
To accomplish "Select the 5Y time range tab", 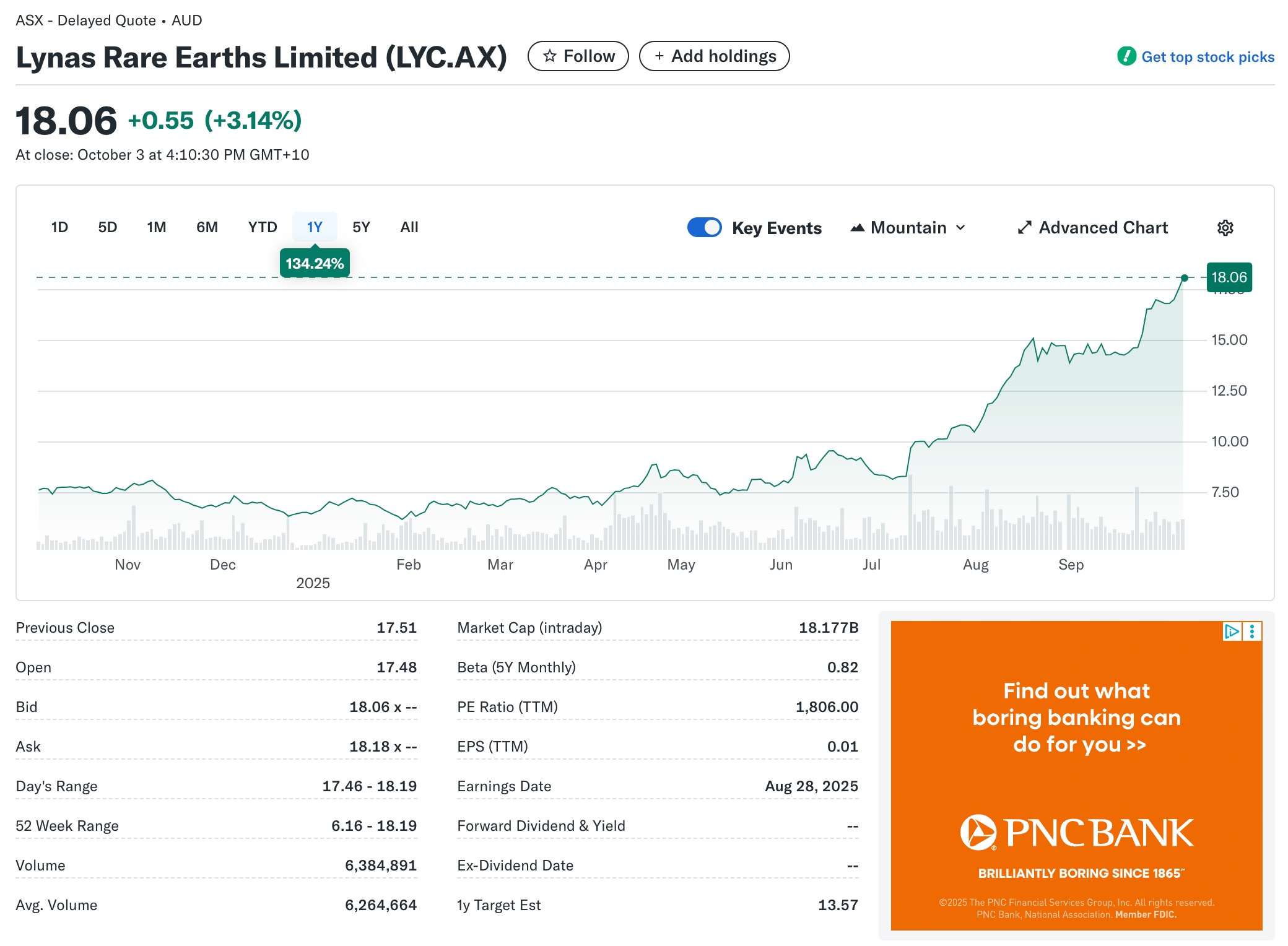I will click(x=361, y=227).
